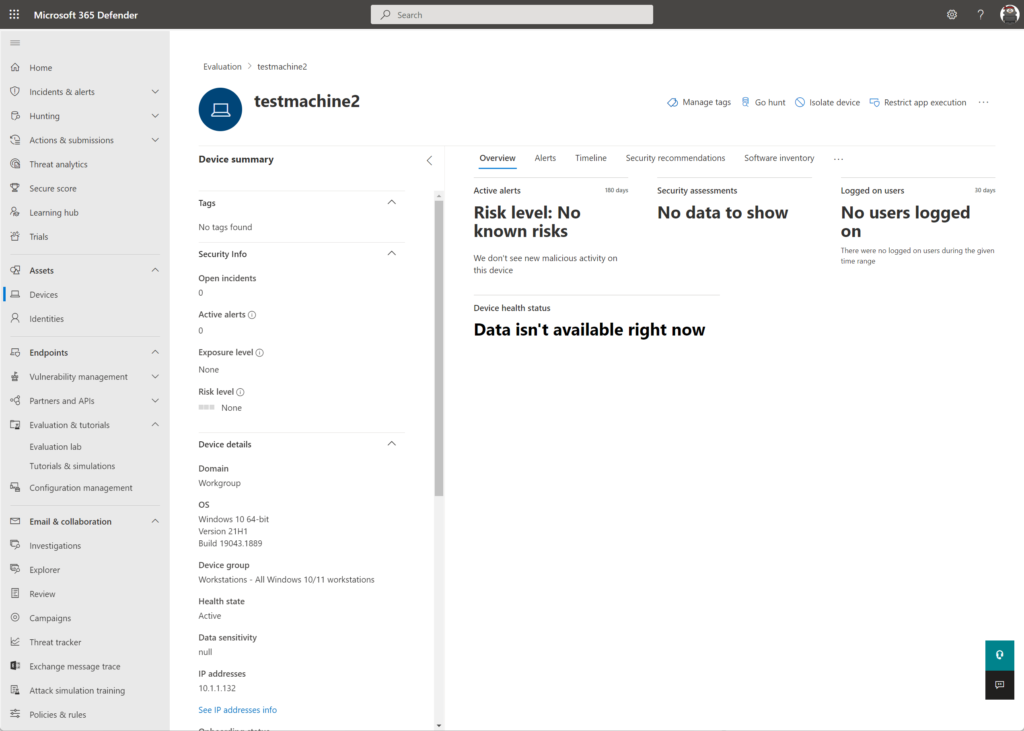
Task: Open Review in sidebar
Action: [42, 594]
